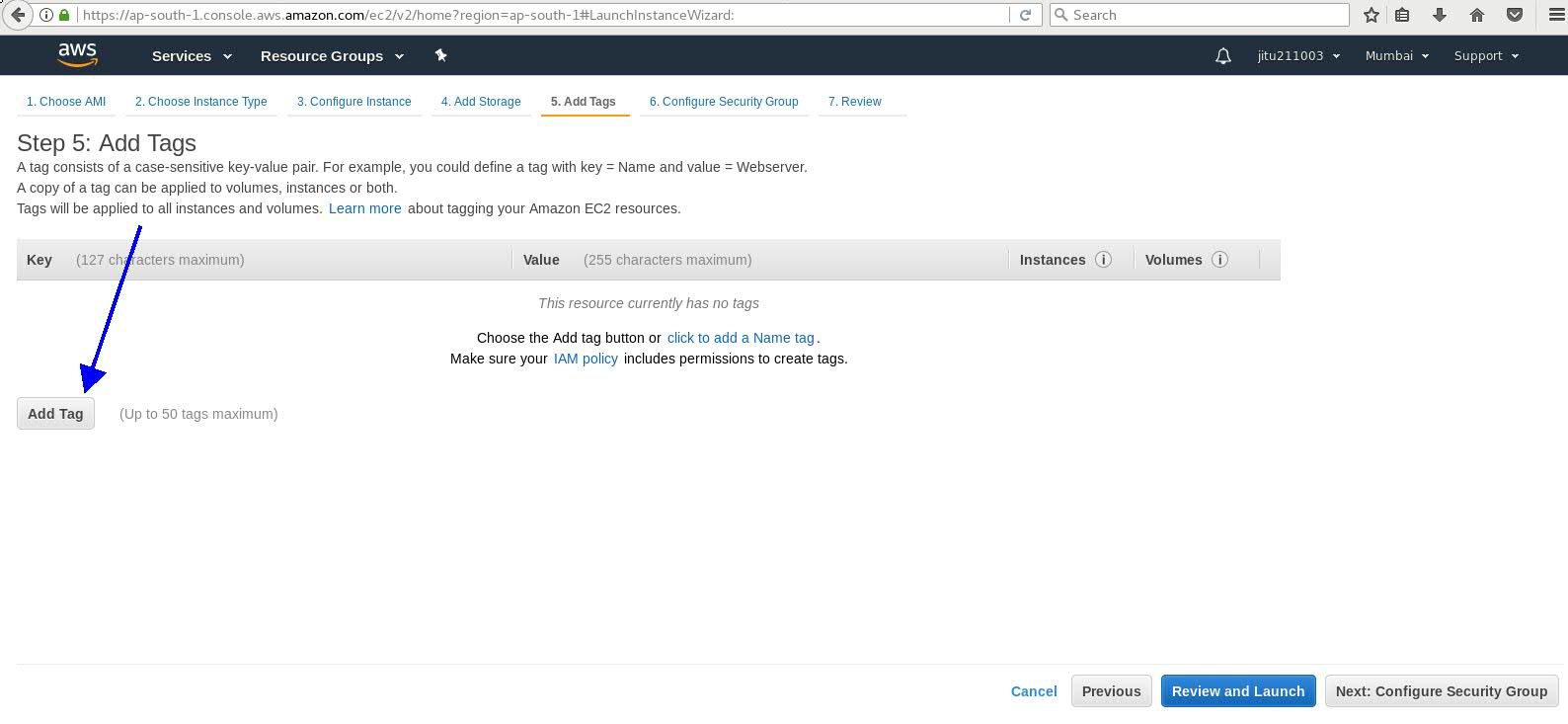
Task: Open the IAM policy link
Action: (x=586, y=359)
